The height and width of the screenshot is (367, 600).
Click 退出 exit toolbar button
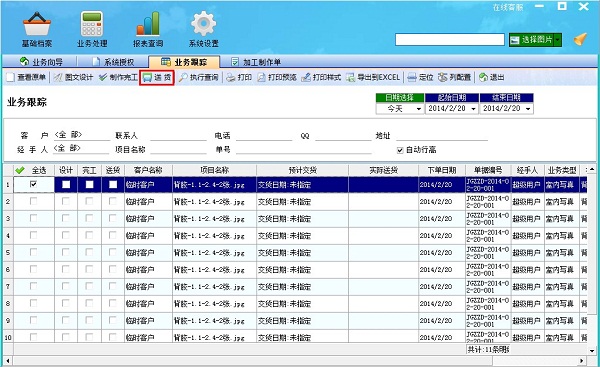click(492, 77)
